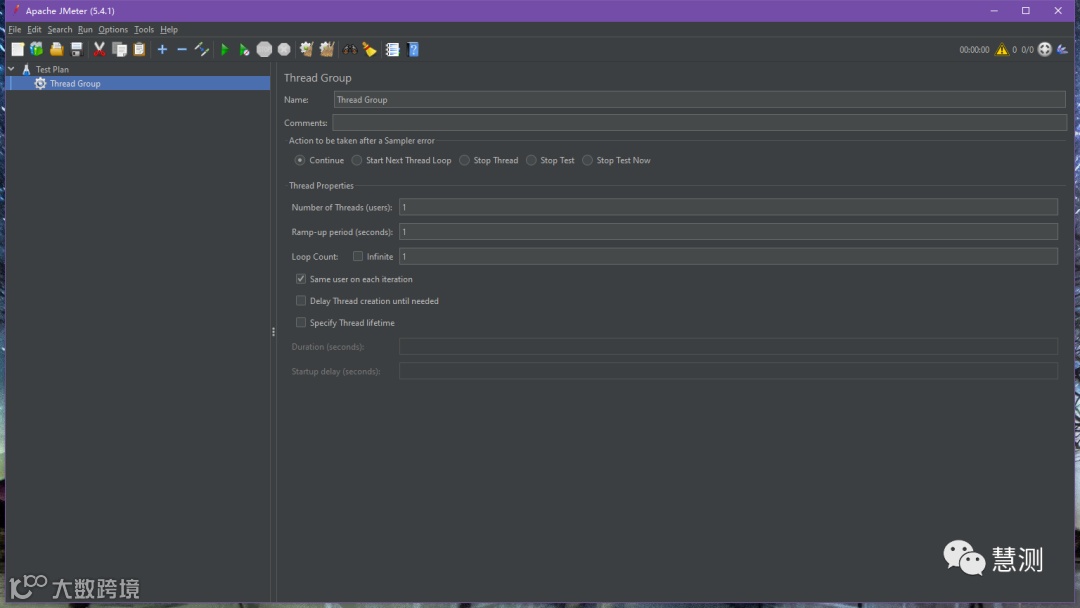
Task: Open the Options menu
Action: point(113,30)
